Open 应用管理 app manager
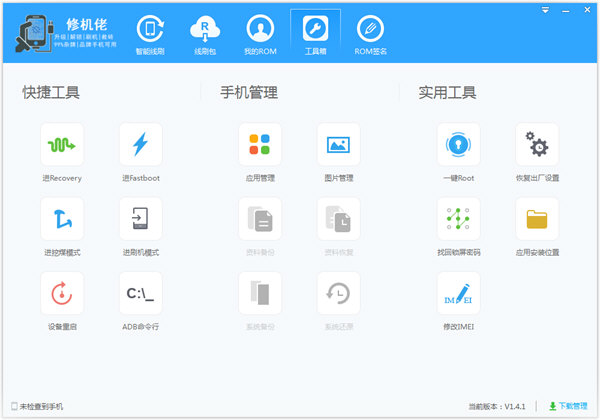This screenshot has height=420, width=600. (260, 145)
